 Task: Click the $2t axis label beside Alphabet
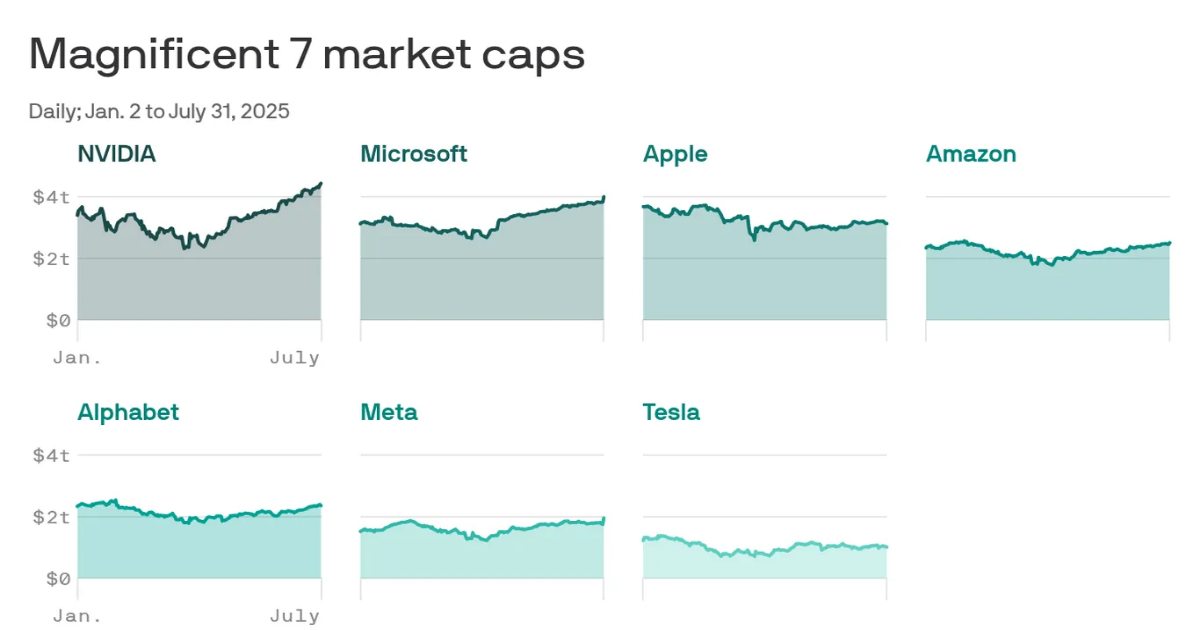(x=51, y=517)
